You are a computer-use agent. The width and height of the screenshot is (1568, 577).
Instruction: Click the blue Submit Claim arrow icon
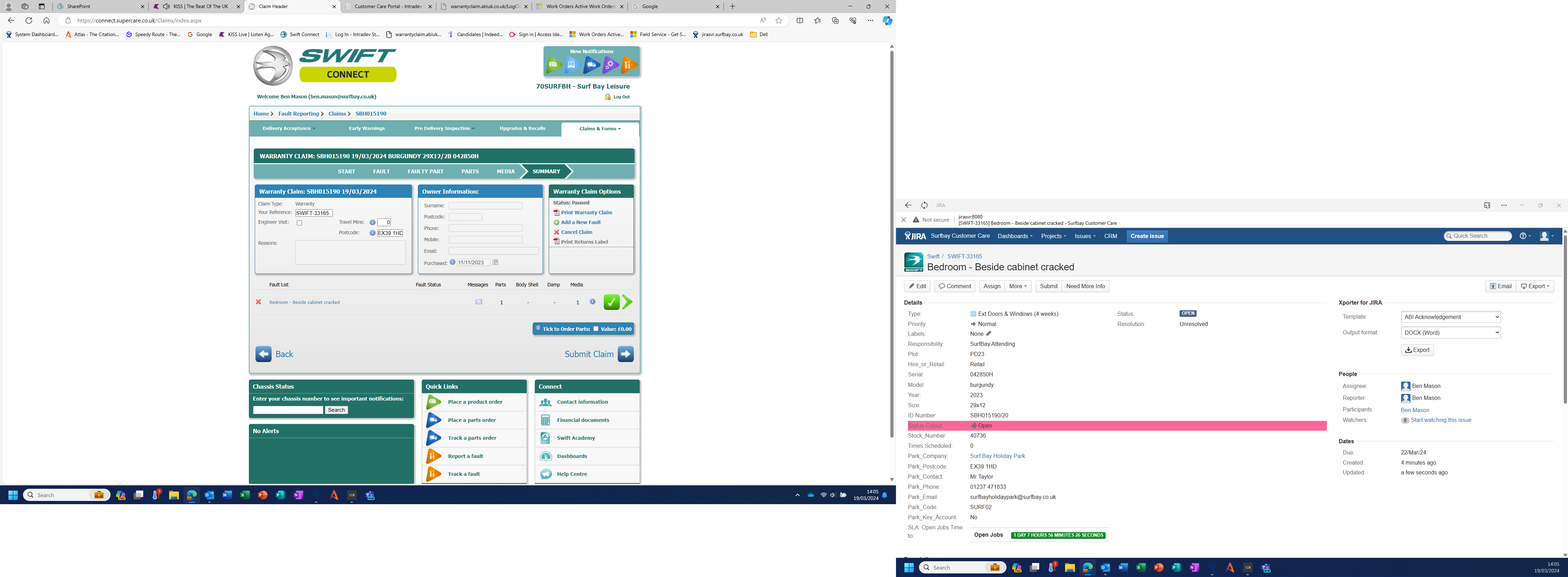[626, 354]
